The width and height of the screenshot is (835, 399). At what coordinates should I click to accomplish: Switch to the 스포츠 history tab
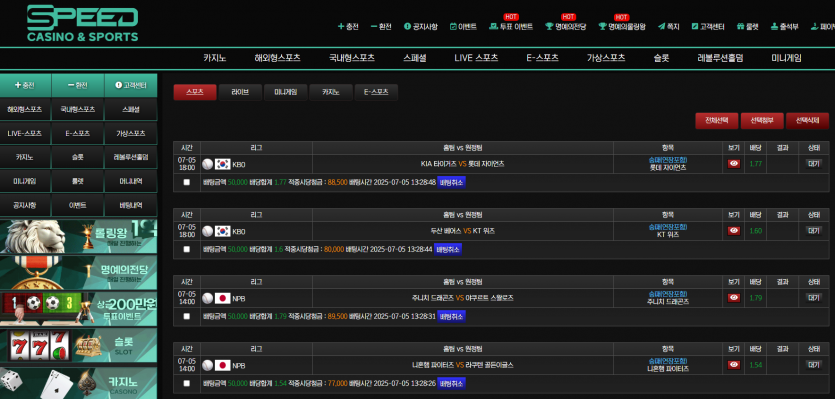195,92
